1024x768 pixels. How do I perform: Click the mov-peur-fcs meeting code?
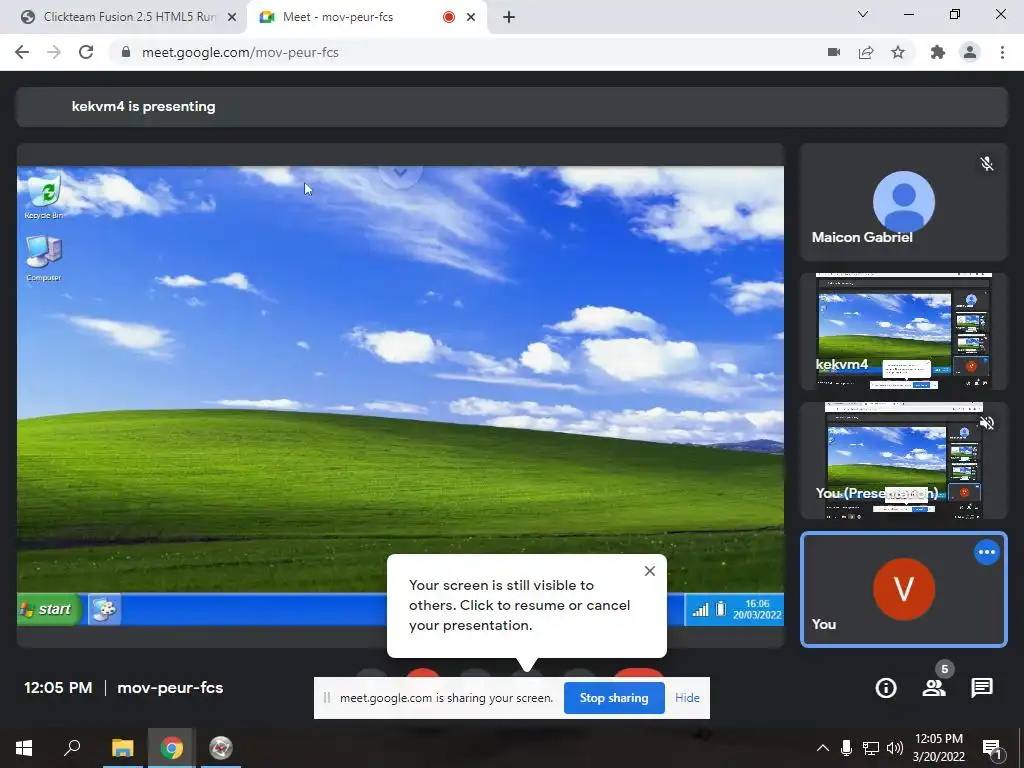click(170, 688)
